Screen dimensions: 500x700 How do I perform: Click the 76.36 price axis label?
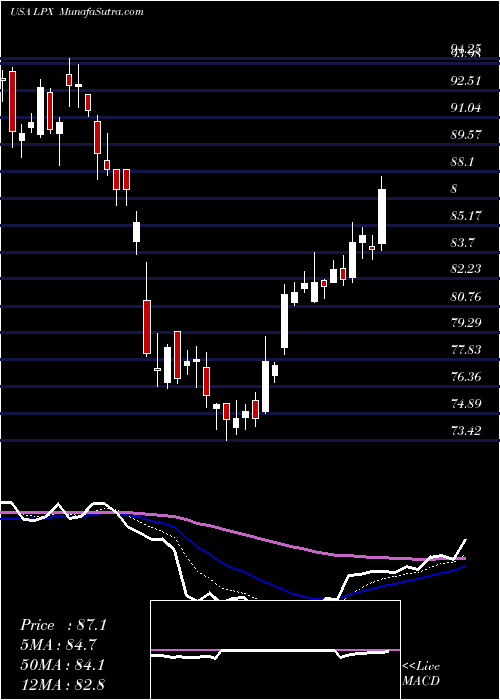pyautogui.click(x=466, y=377)
